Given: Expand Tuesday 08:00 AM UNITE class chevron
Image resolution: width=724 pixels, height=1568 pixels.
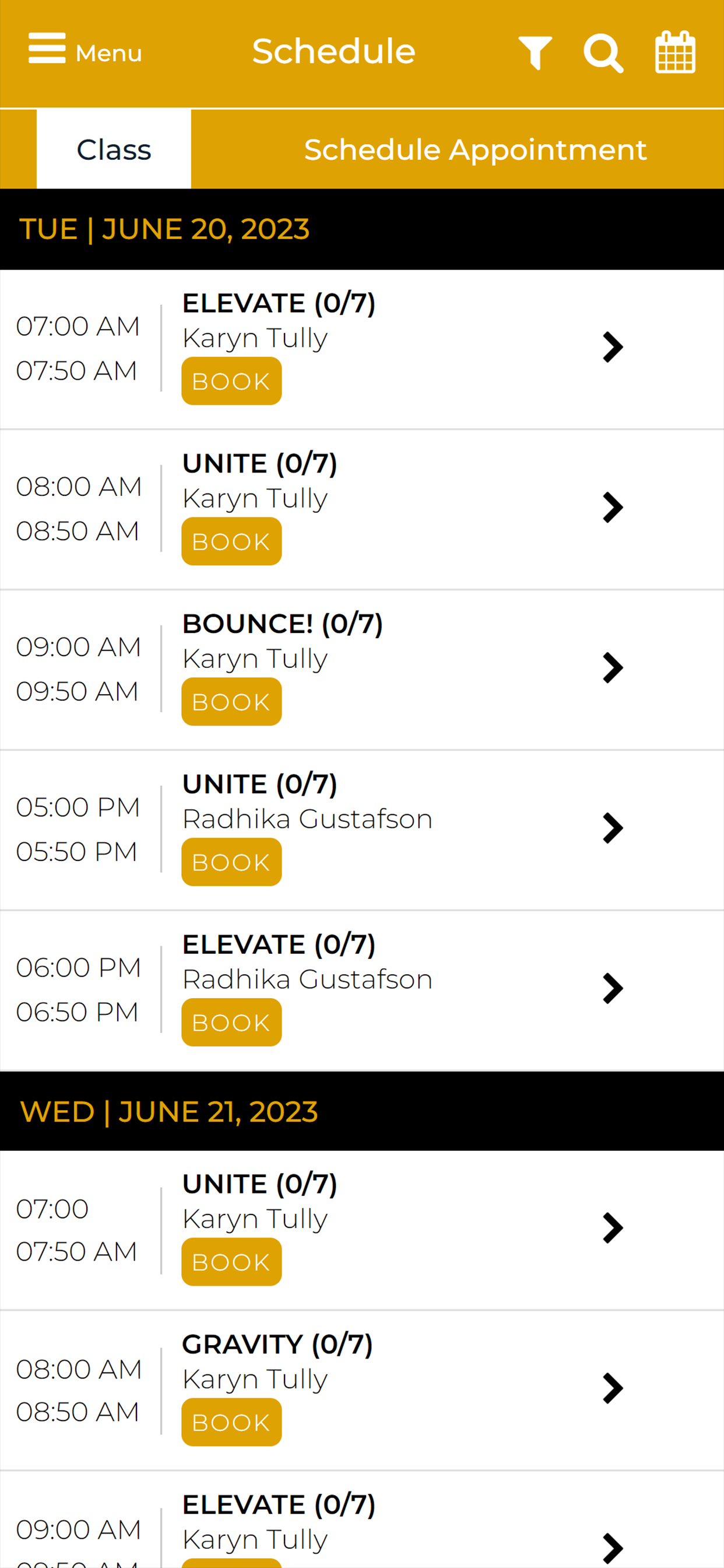Looking at the screenshot, I should point(613,508).
